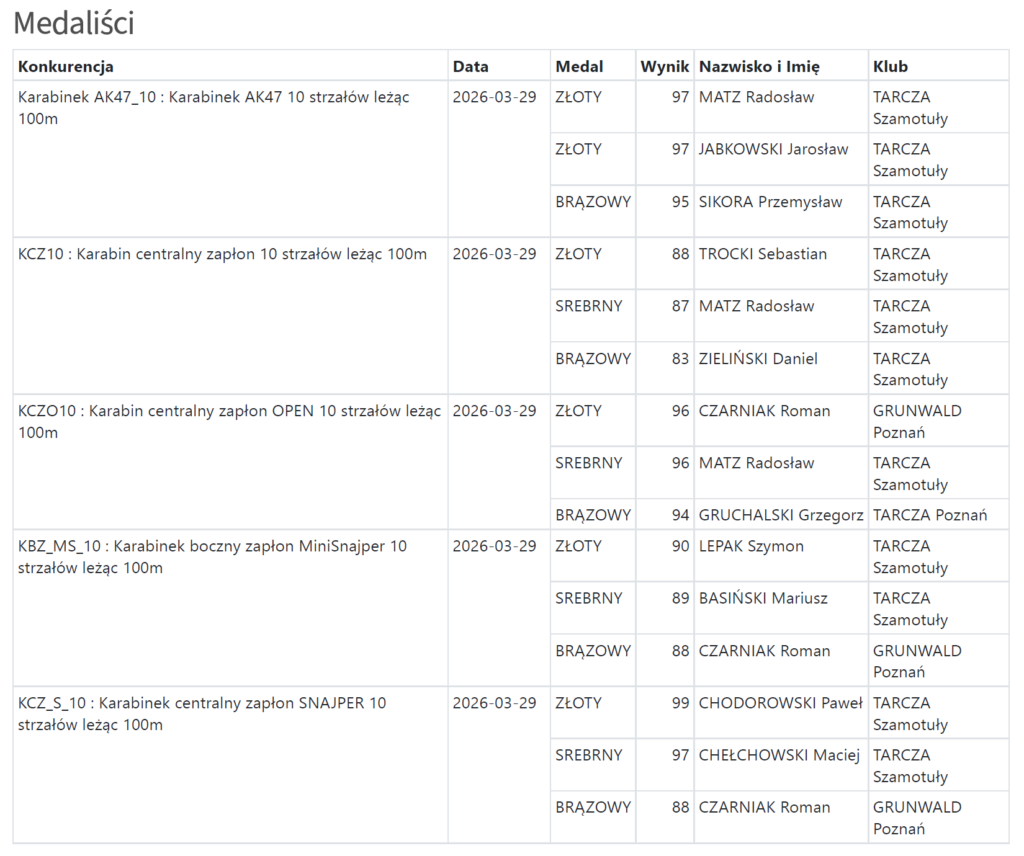Click the score 99 in Wynik column
Screen dimensions: 1024x856
[x=680, y=703]
